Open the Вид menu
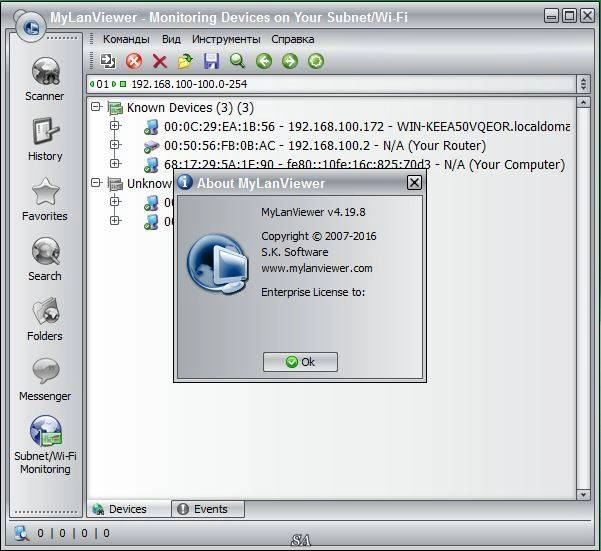This screenshot has width=601, height=551. point(171,39)
